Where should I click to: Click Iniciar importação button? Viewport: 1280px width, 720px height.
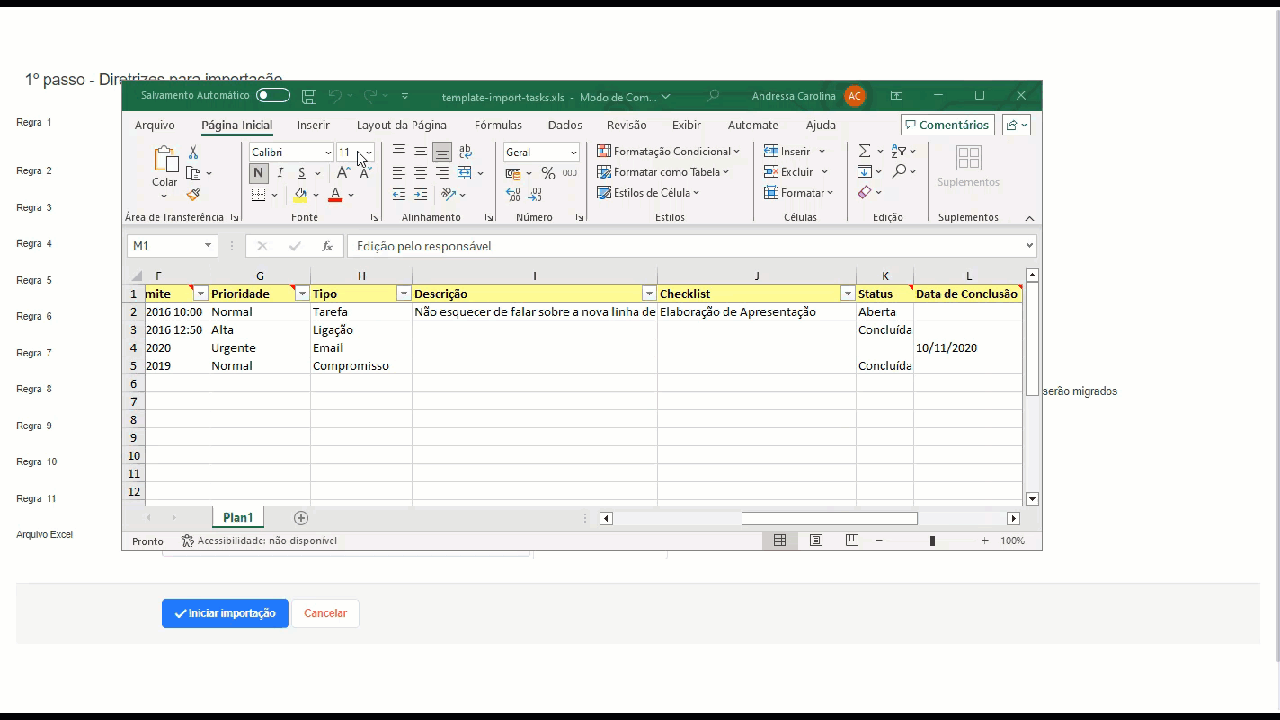225,613
